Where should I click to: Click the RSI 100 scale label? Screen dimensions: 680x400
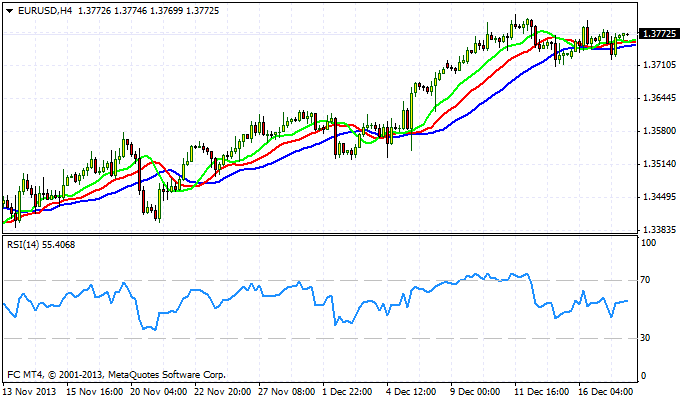click(648, 243)
